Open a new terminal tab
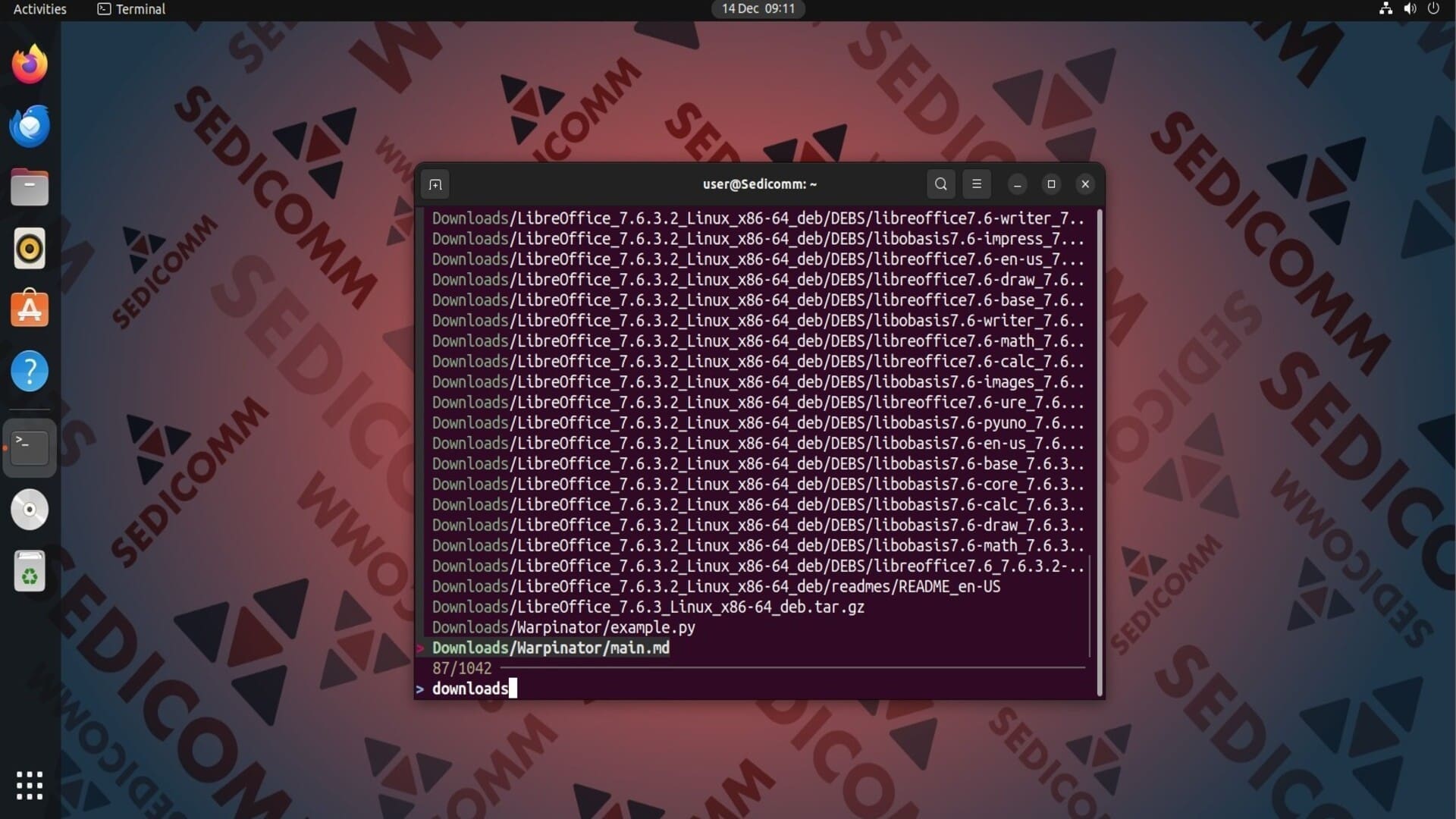Screen dimensions: 1456x819 point(435,184)
